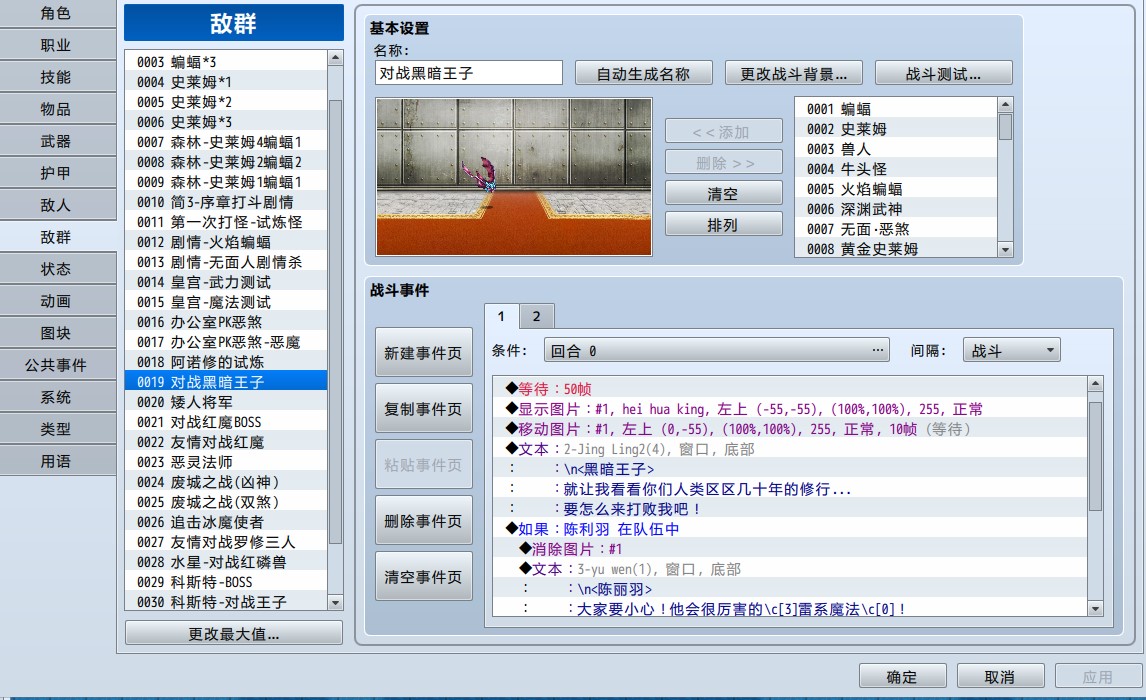Image resolution: width=1146 pixels, height=700 pixels.
Task: Click the 清空 button for troop members
Action: tap(724, 194)
